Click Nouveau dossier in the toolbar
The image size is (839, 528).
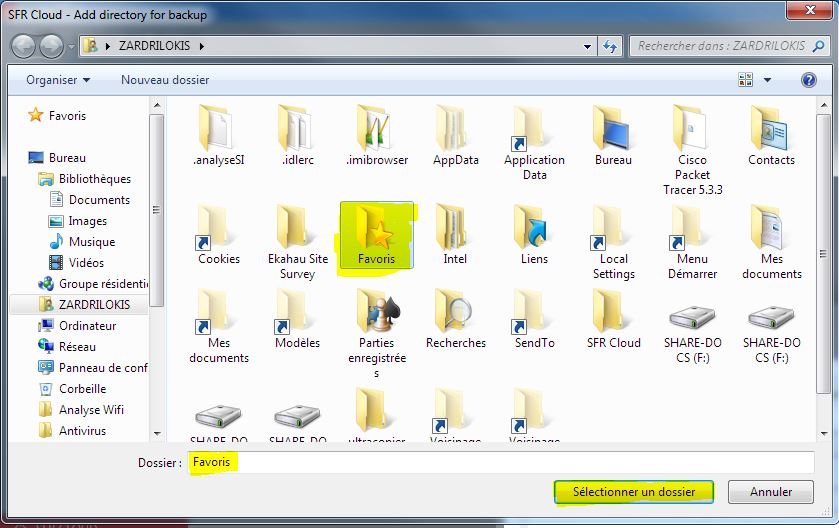[165, 80]
